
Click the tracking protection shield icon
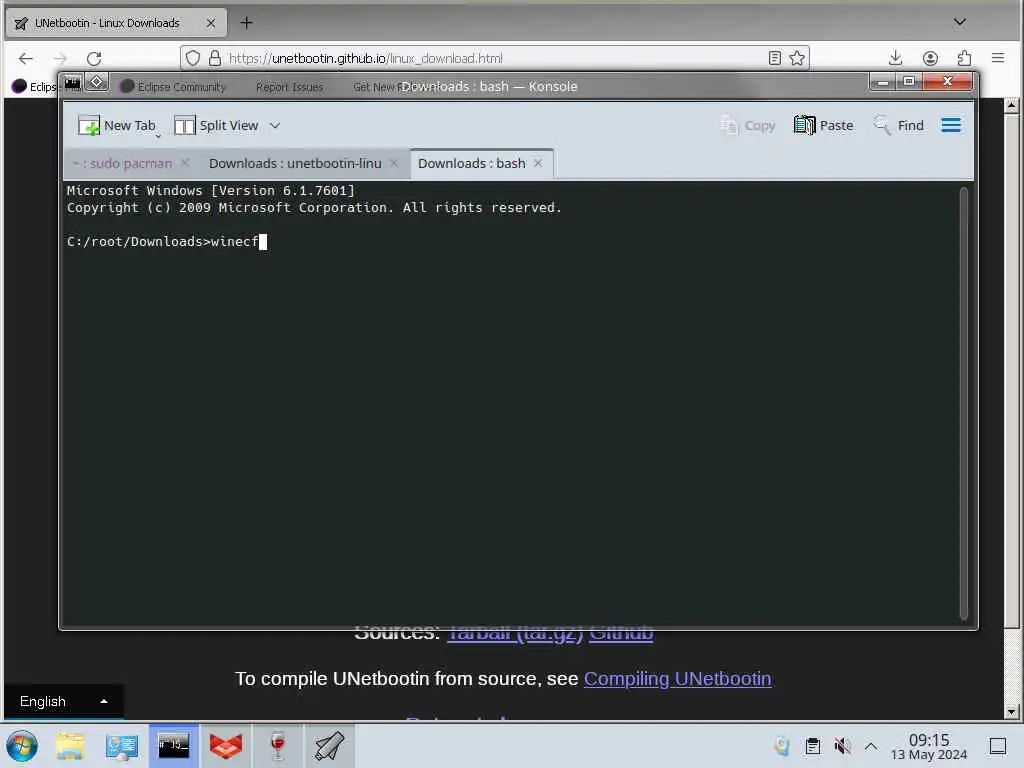(x=193, y=58)
